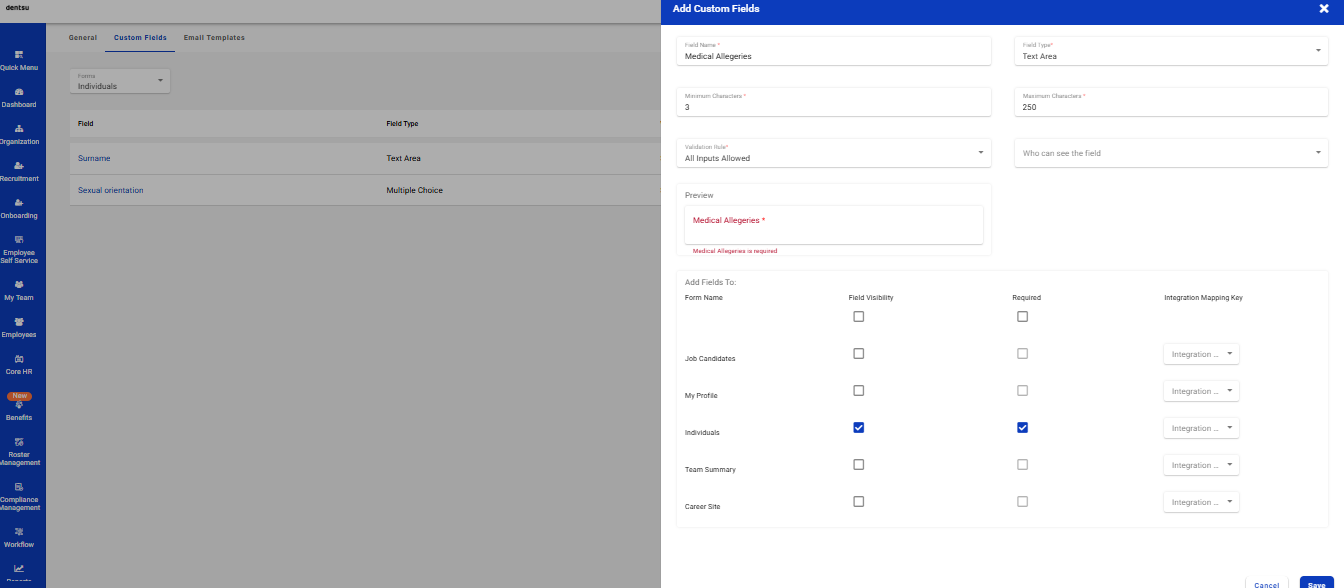This screenshot has width=1344, height=588.
Task: Open the Validation Rule dropdown
Action: (x=833, y=153)
